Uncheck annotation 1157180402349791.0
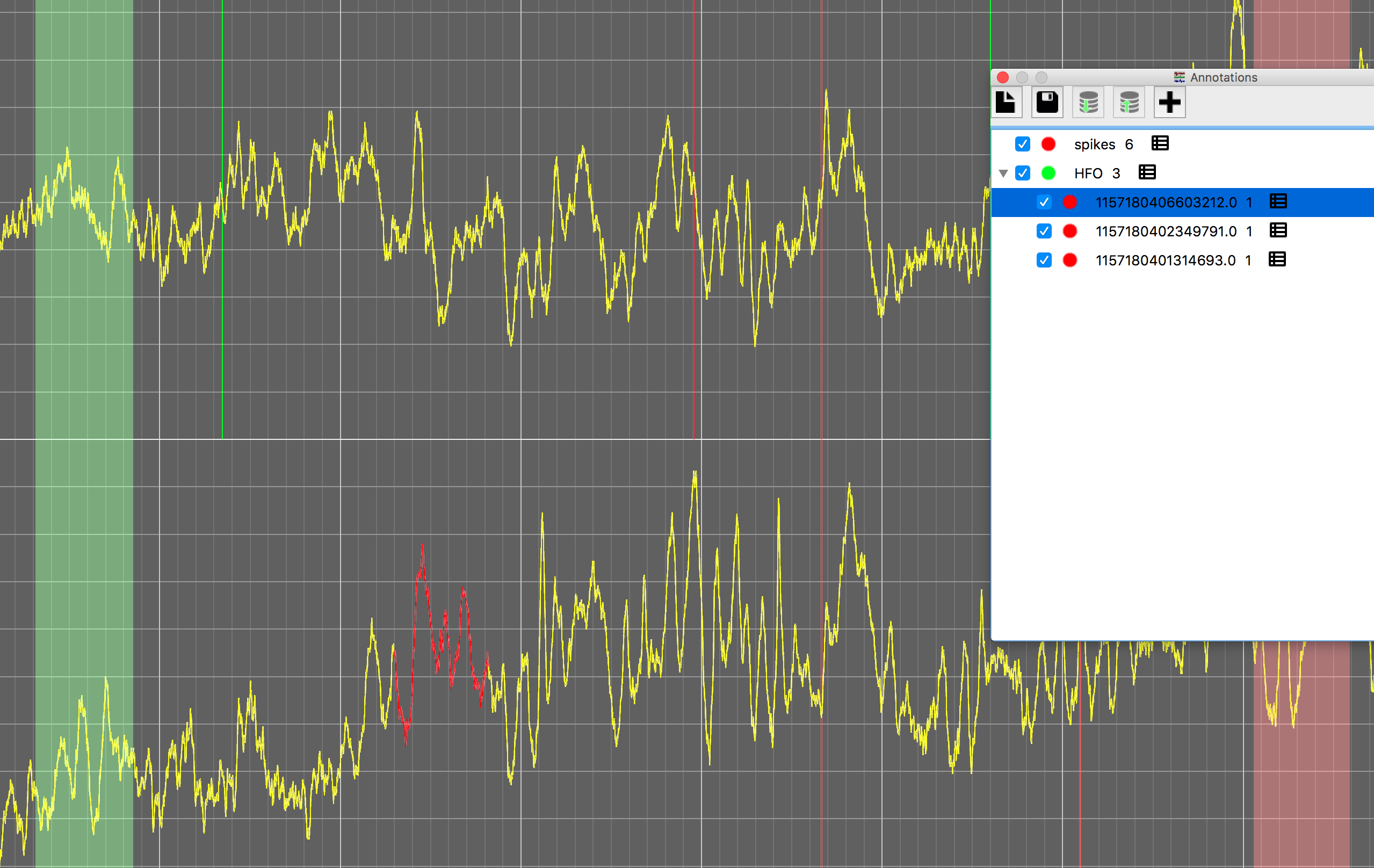The width and height of the screenshot is (1374, 868). coord(1044,231)
